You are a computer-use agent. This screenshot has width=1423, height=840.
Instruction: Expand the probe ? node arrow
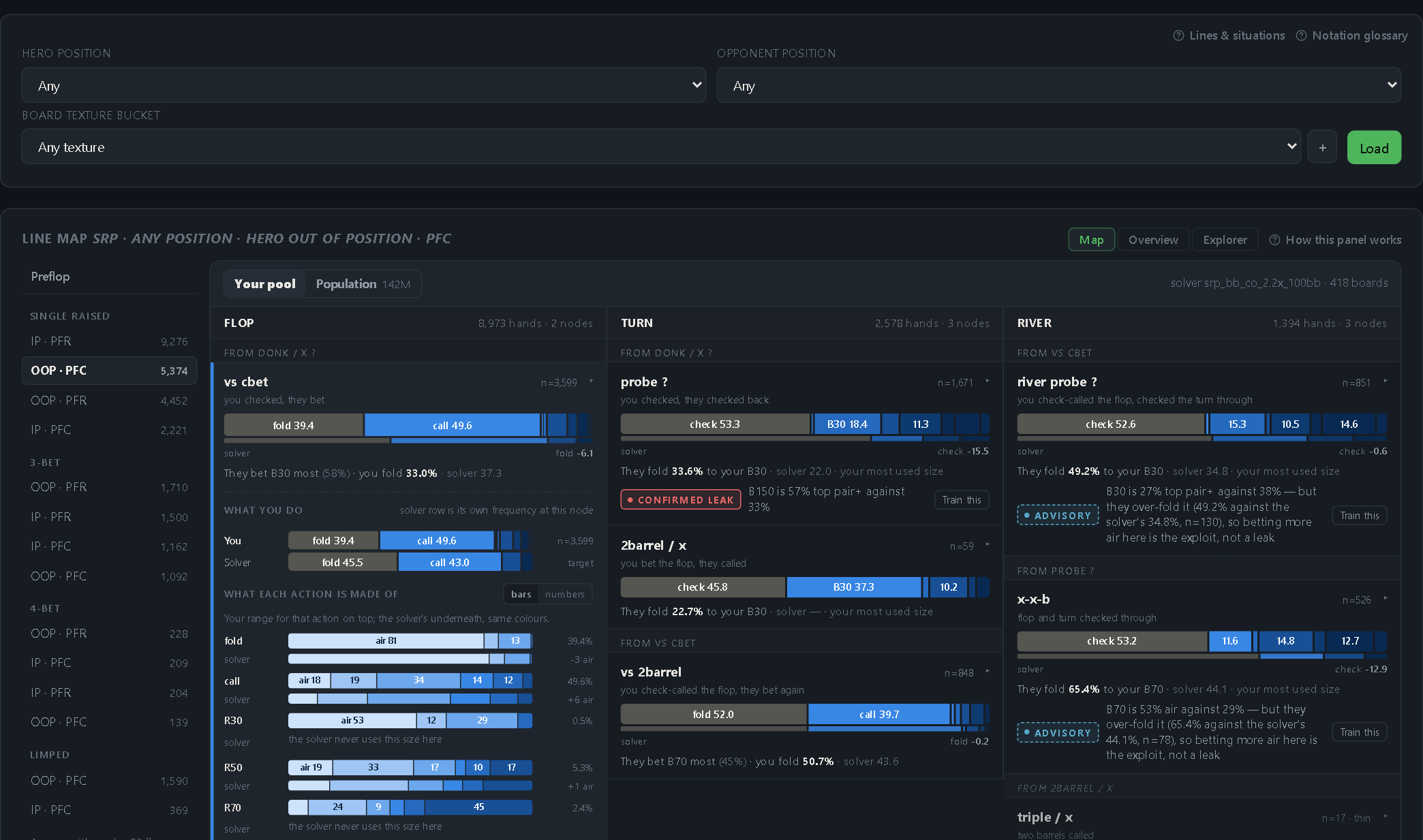pos(988,382)
